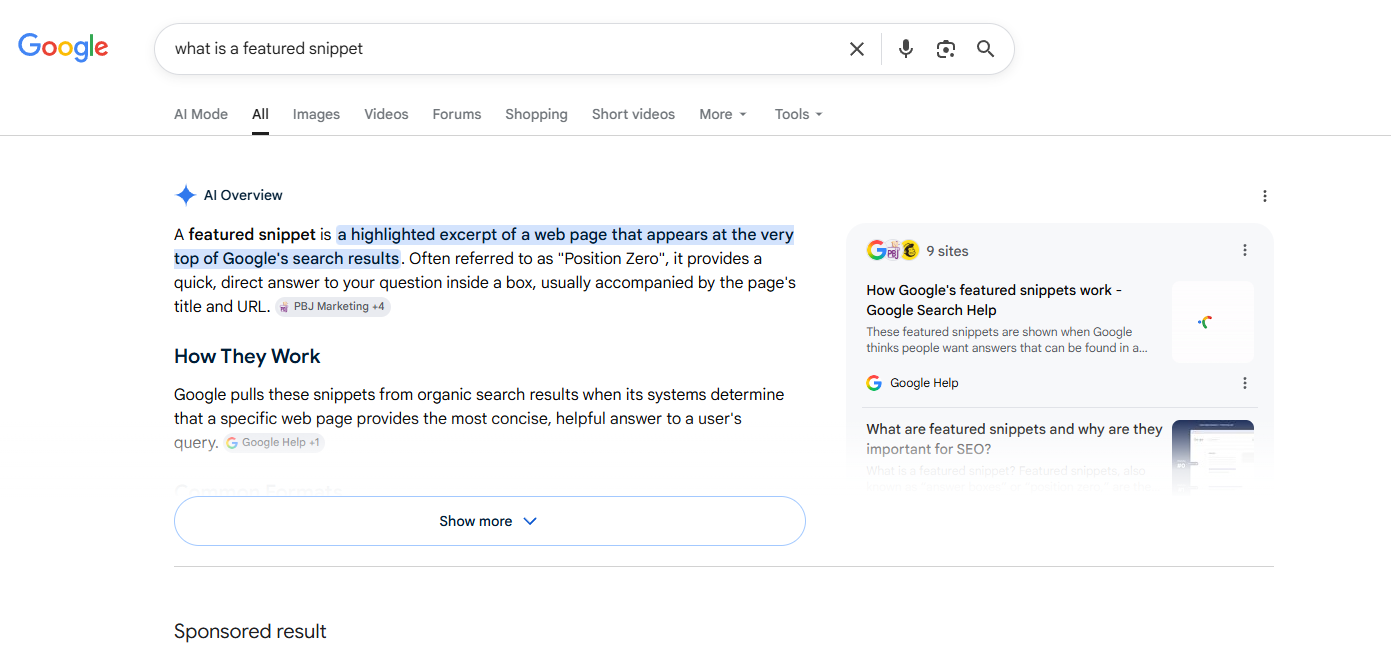Expand the overview with Show more

(490, 521)
